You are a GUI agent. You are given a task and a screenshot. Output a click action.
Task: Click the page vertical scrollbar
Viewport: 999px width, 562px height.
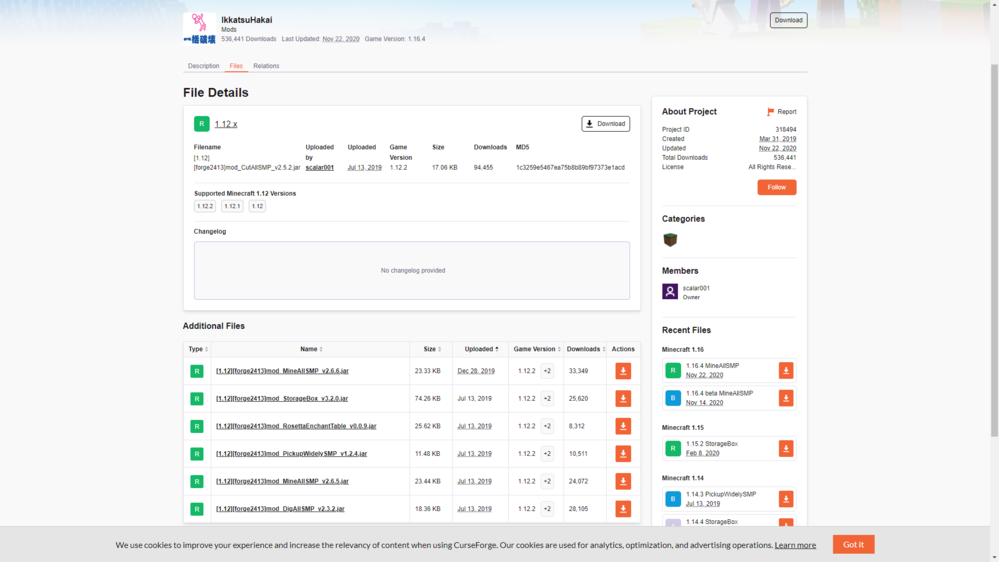pyautogui.click(x=994, y=250)
